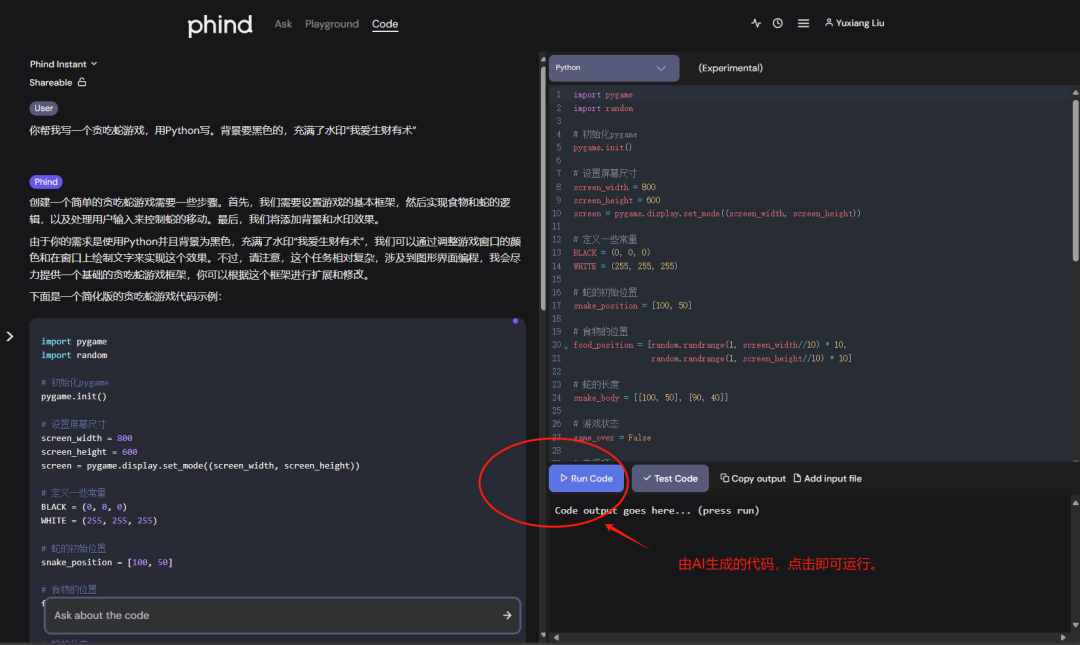Viewport: 1080px width, 645px height.
Task: Click editor line 'import pygame'
Action: pos(603,94)
